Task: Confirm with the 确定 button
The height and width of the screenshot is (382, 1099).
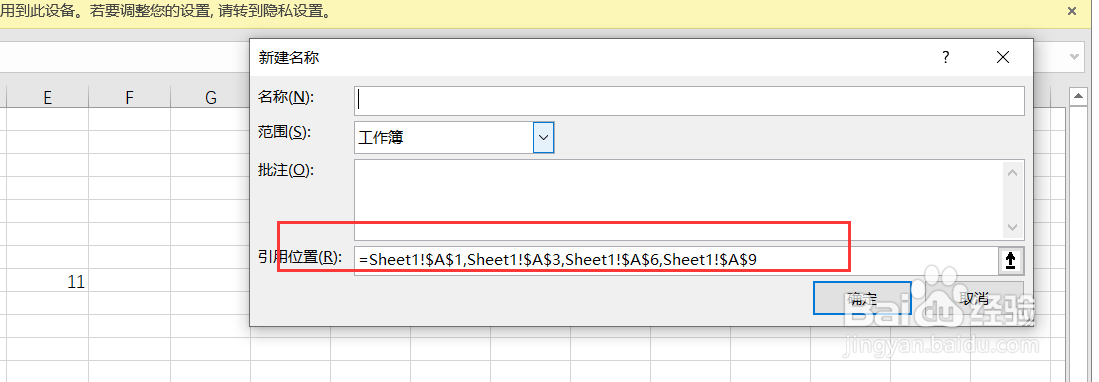Action: pos(861,298)
